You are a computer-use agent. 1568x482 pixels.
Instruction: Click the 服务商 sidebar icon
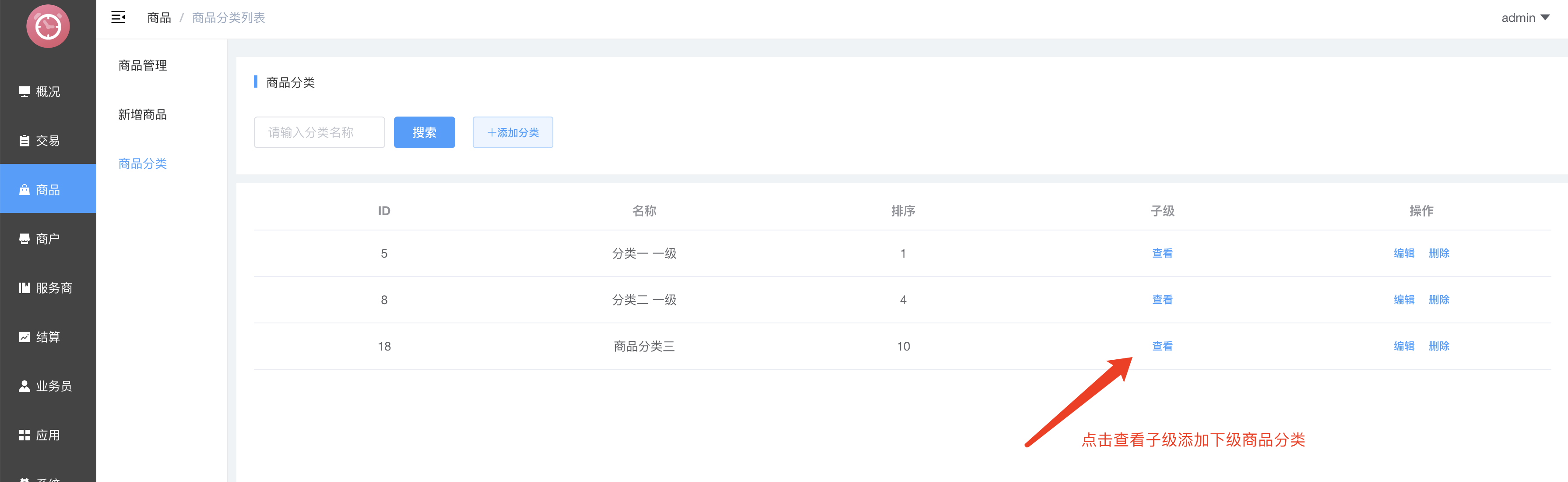(x=25, y=287)
